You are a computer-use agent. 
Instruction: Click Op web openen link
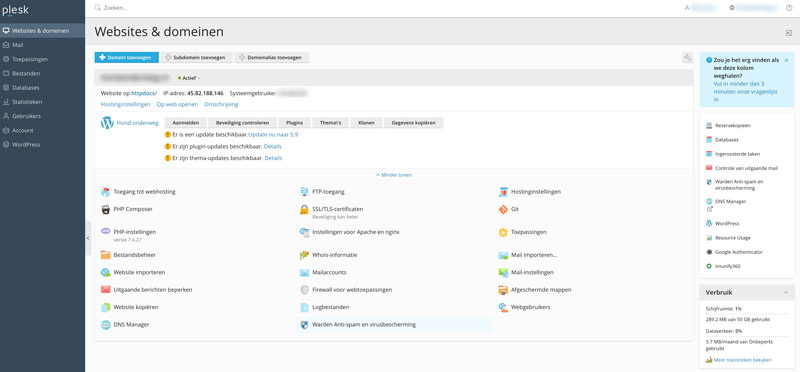point(177,104)
